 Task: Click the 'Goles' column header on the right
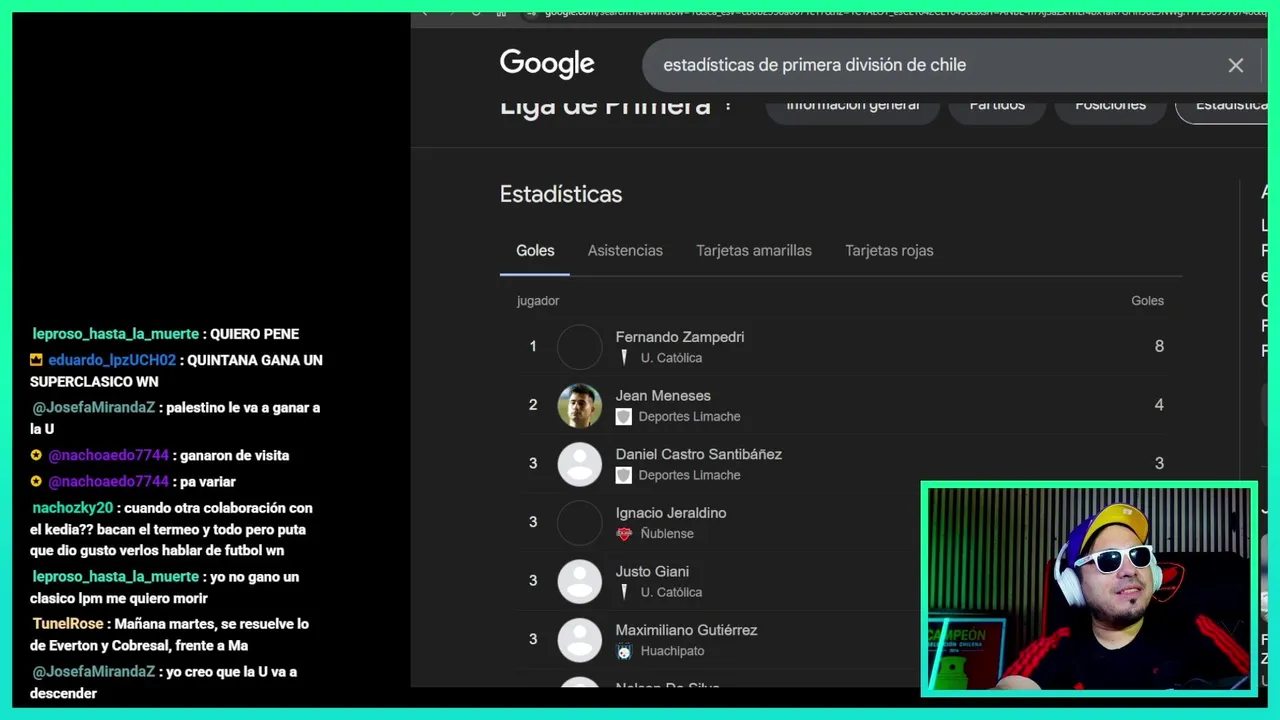(1147, 301)
